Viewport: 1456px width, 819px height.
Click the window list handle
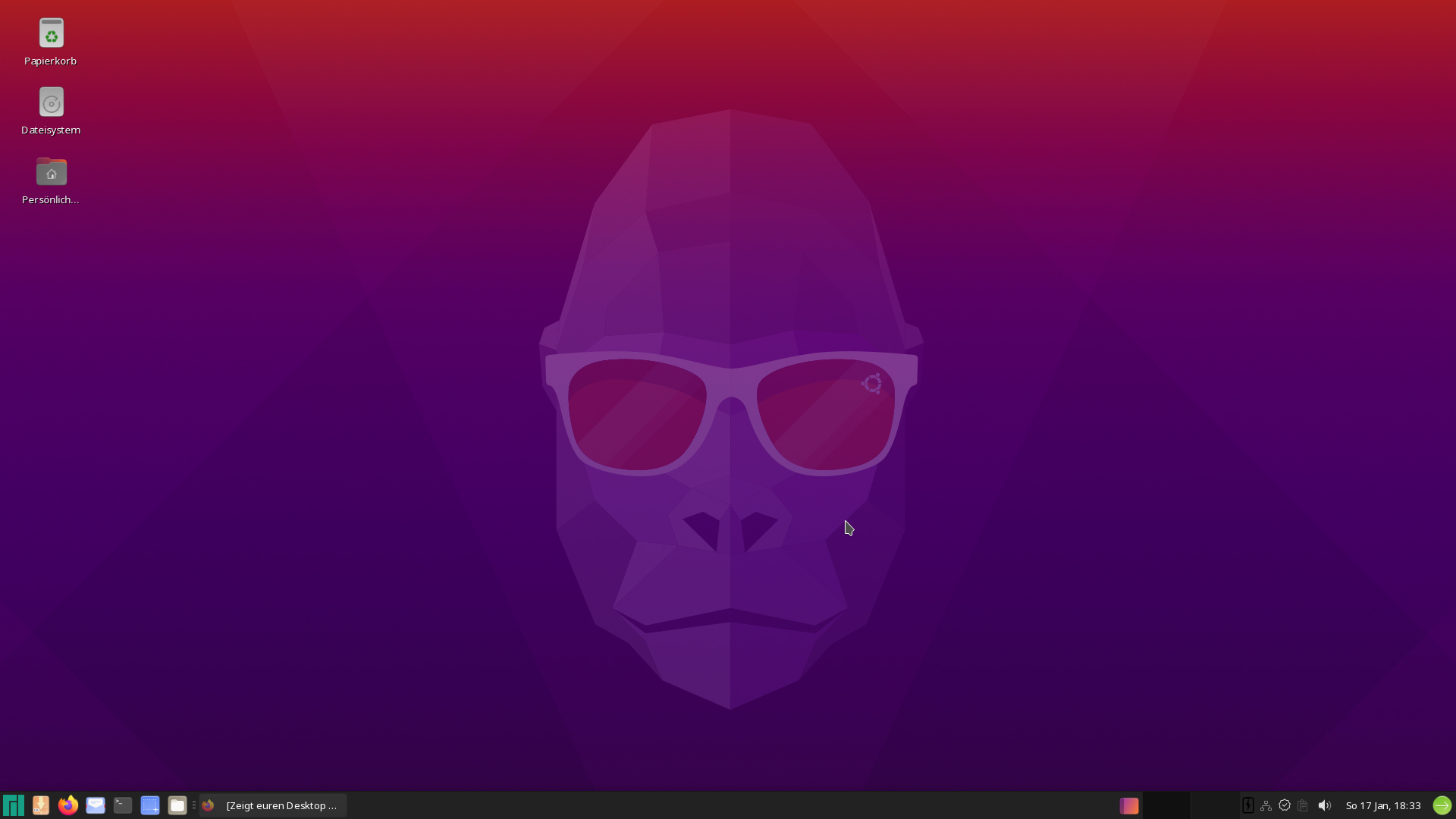click(x=194, y=805)
